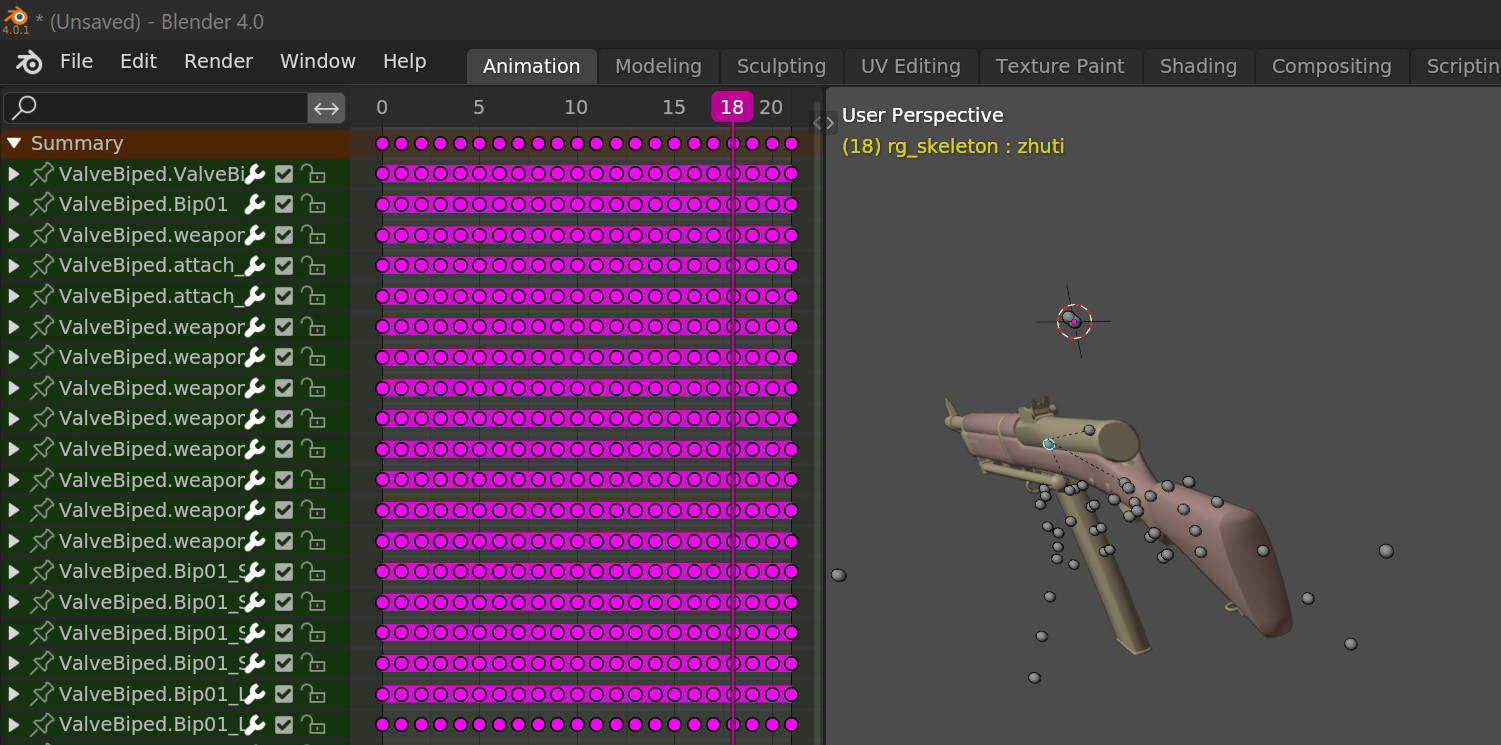Click the pin icon on the topmost ValveBiped.weapor row
Image resolution: width=1501 pixels, height=745 pixels.
point(42,235)
